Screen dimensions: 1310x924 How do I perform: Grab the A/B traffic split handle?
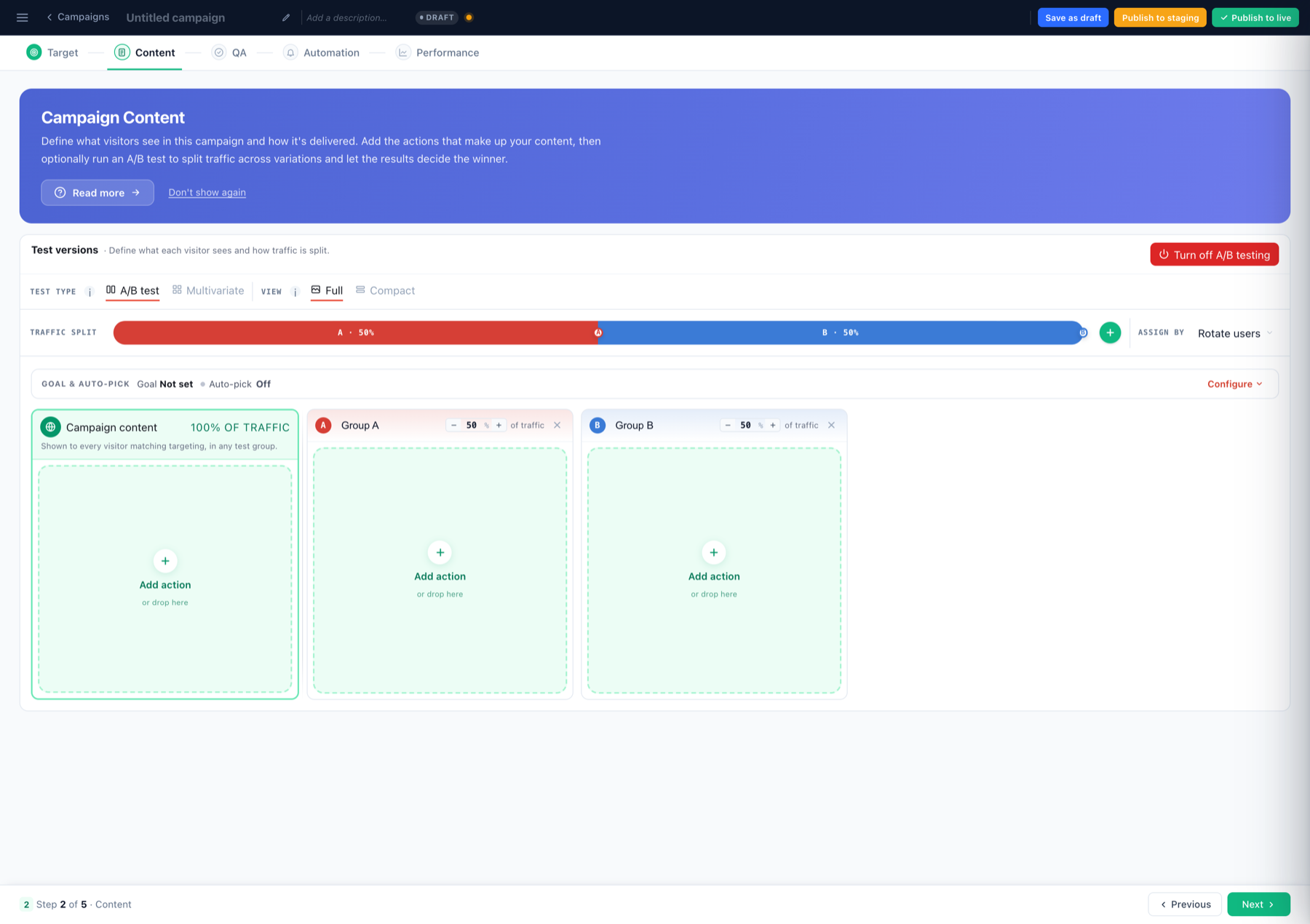click(x=598, y=332)
